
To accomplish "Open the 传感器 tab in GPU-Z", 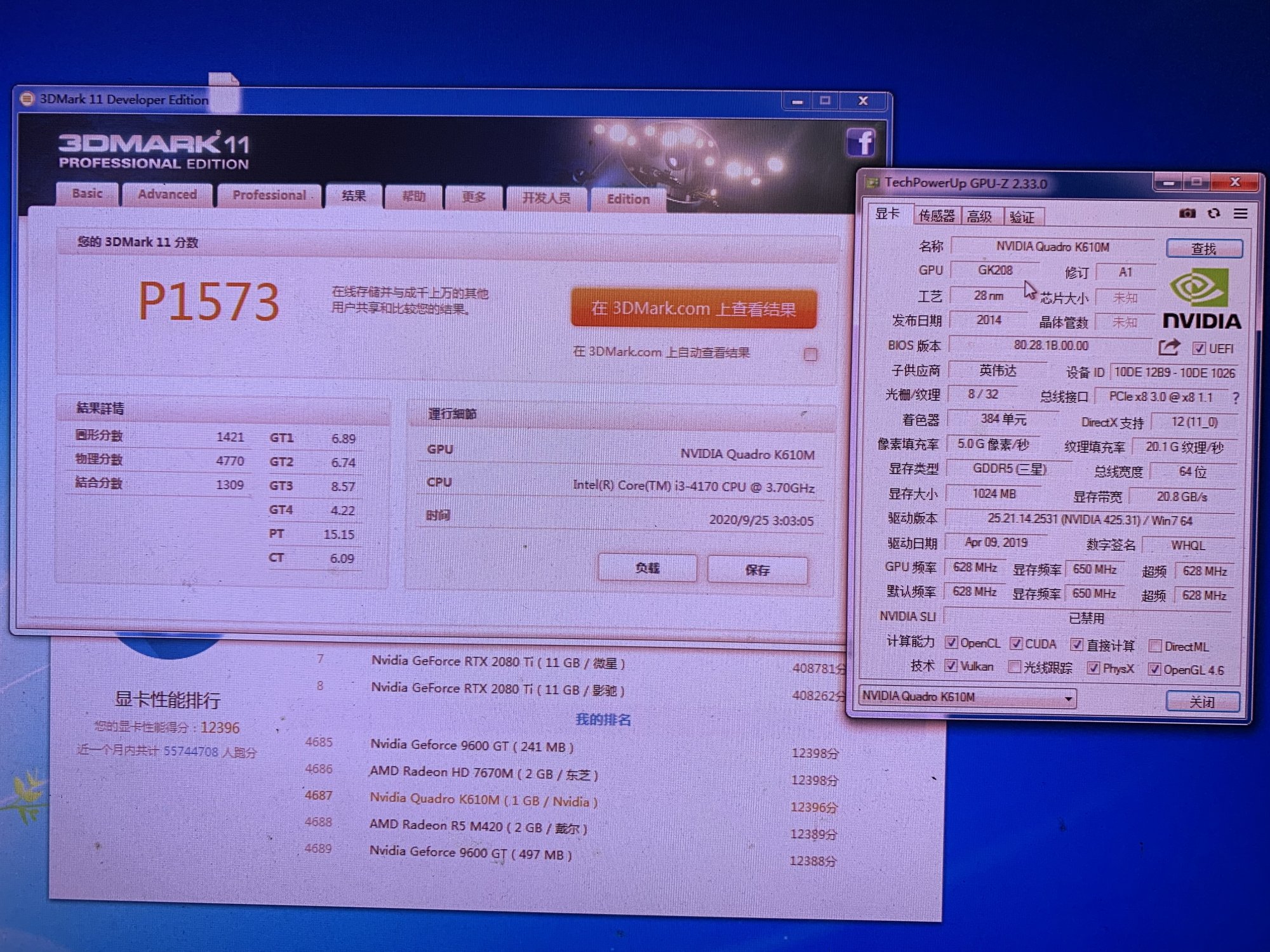I will 936,216.
